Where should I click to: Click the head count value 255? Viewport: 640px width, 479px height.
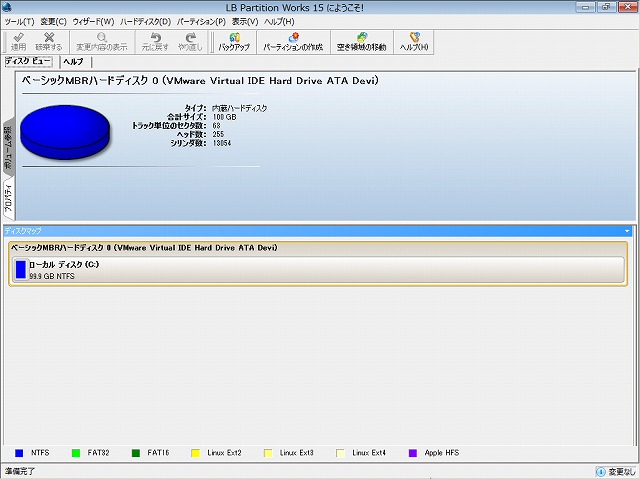click(x=218, y=134)
